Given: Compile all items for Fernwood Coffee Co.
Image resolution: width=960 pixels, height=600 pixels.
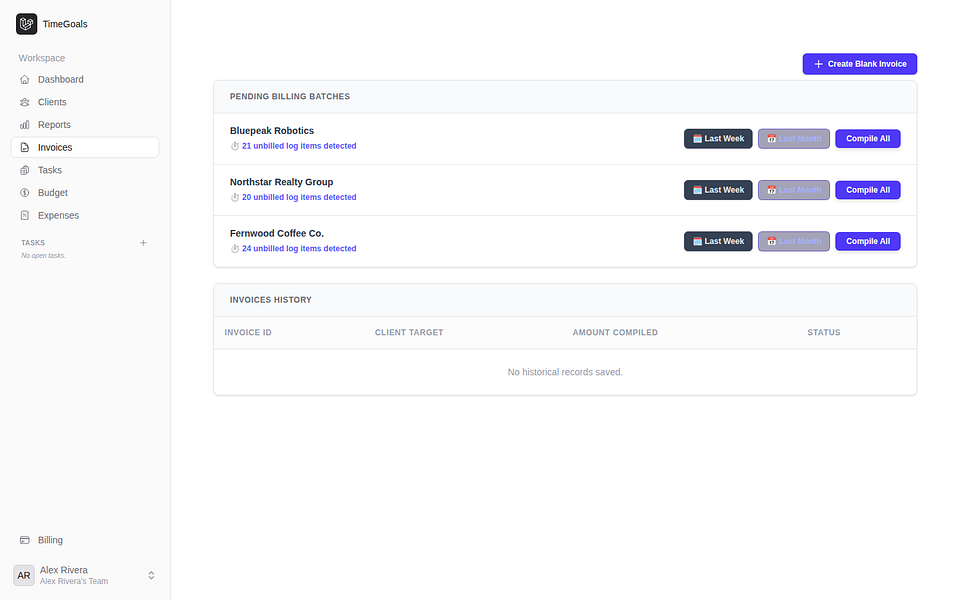Looking at the screenshot, I should 868,242.
